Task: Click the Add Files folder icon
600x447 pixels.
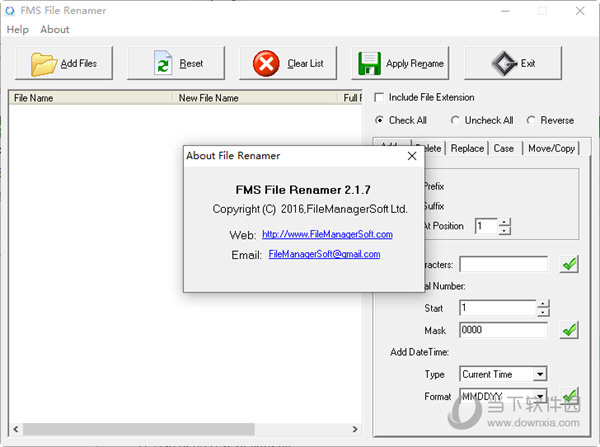Action: coord(43,64)
